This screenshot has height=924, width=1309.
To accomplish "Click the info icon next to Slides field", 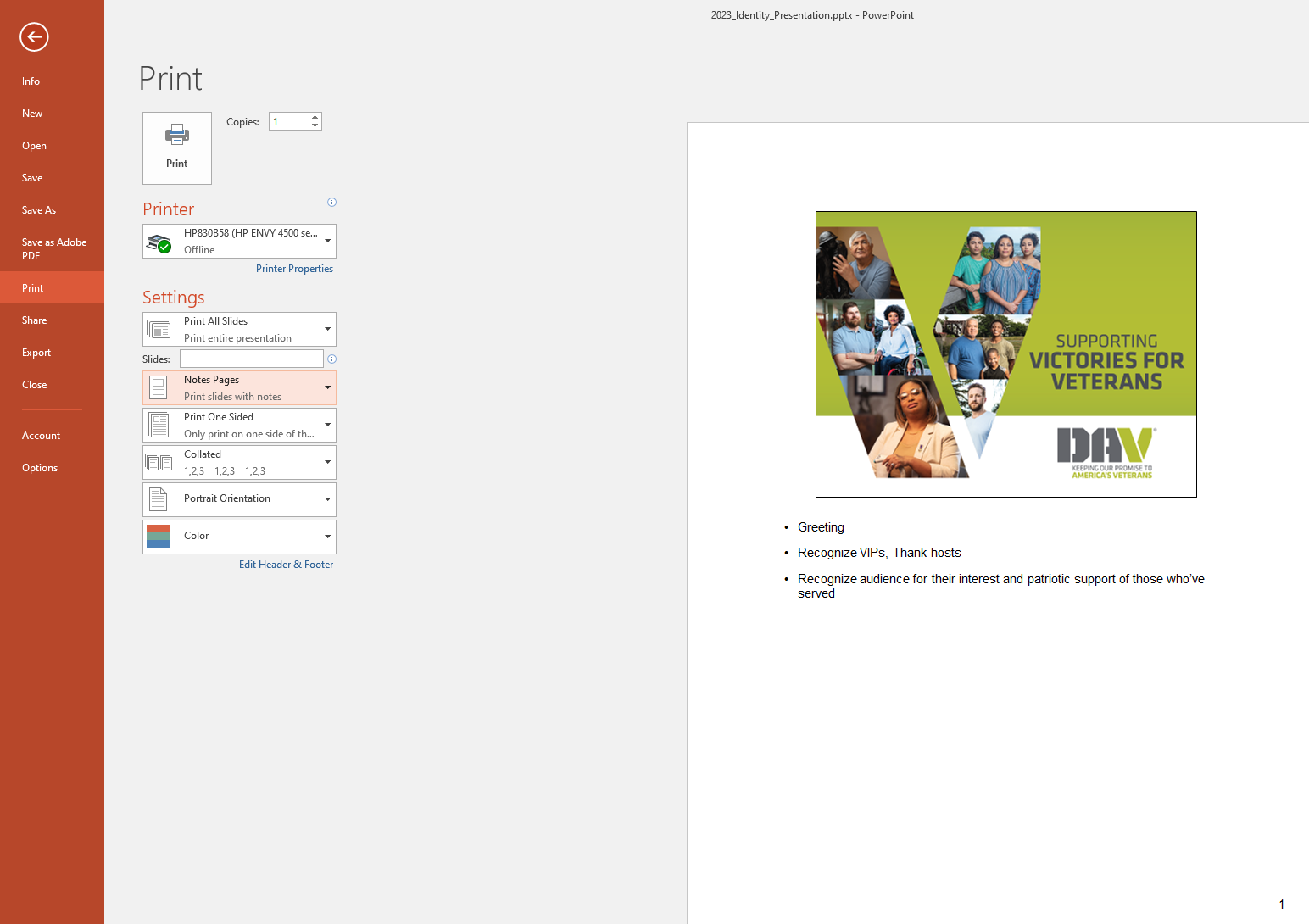I will click(331, 359).
